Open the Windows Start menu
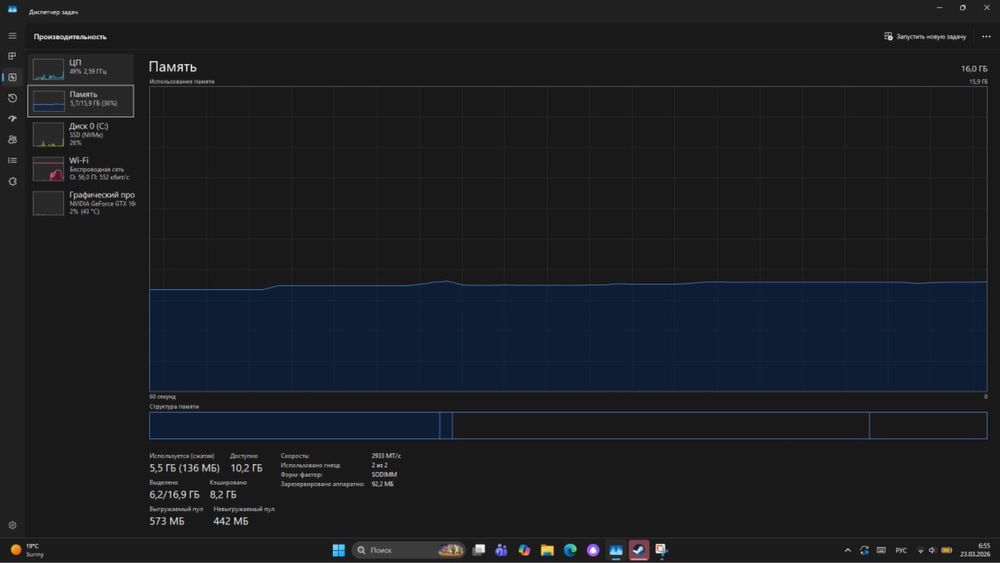The image size is (1000, 563). 339,550
